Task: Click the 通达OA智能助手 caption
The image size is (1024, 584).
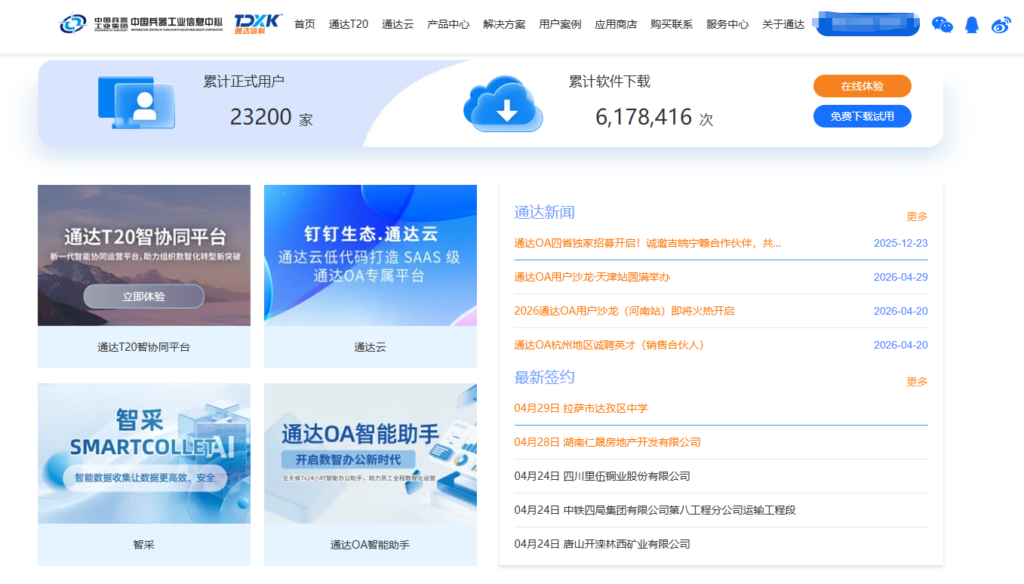Action: (370, 544)
